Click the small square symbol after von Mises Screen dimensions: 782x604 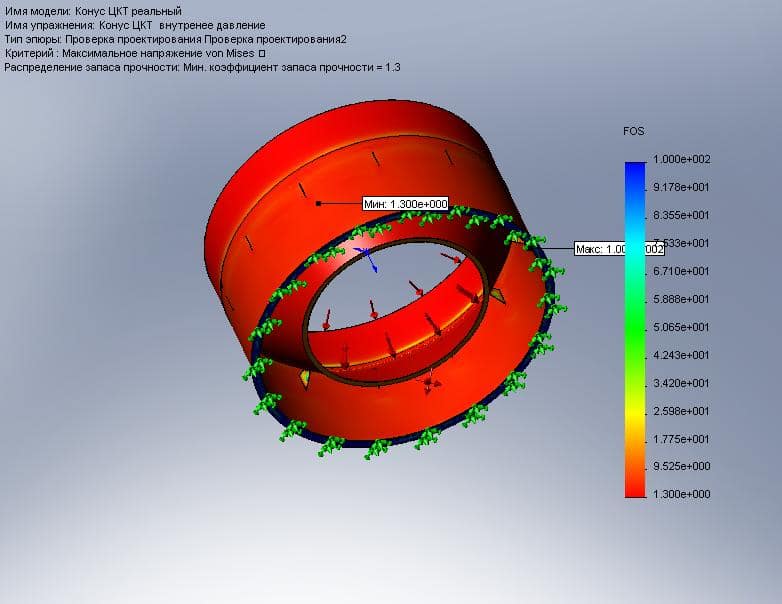coord(262,53)
